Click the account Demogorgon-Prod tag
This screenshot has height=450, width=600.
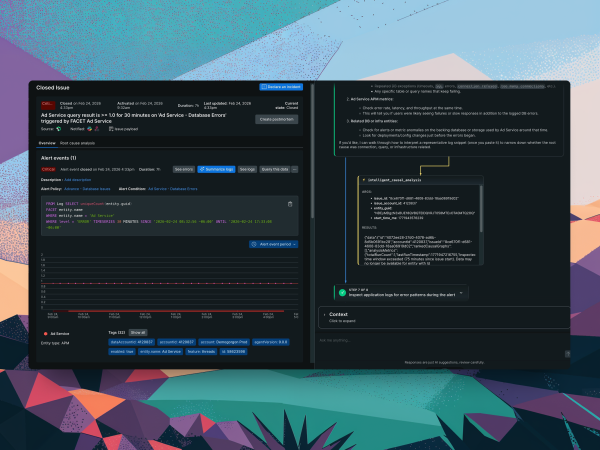[x=224, y=342]
